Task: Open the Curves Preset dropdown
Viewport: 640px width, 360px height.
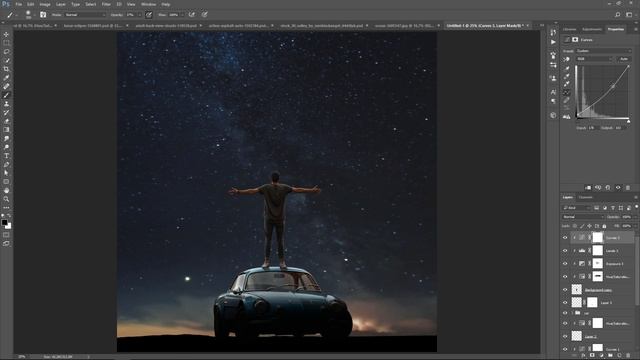Action: [x=604, y=51]
